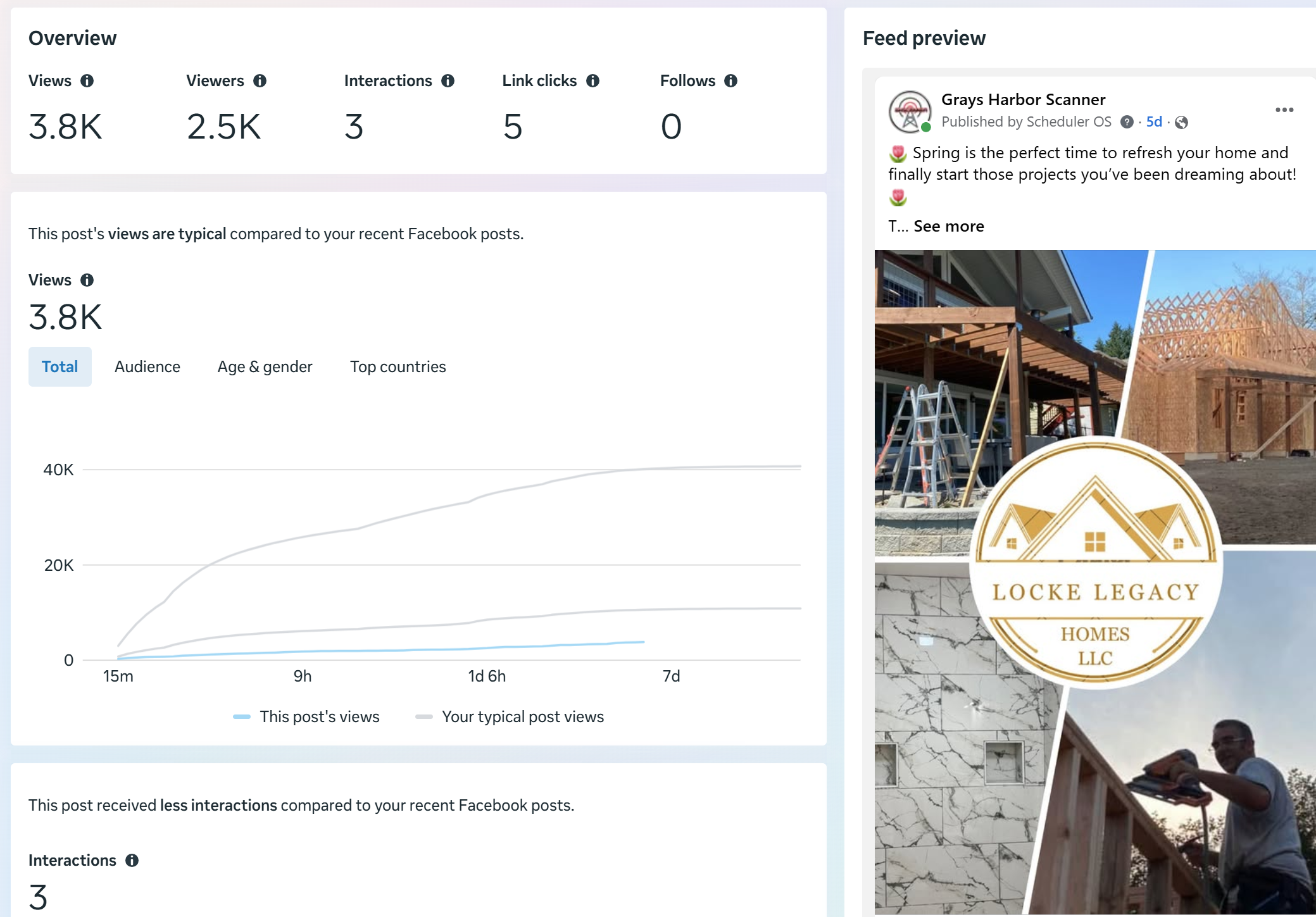Expand post text with See more
Image resolution: width=1316 pixels, height=917 pixels.
(949, 227)
